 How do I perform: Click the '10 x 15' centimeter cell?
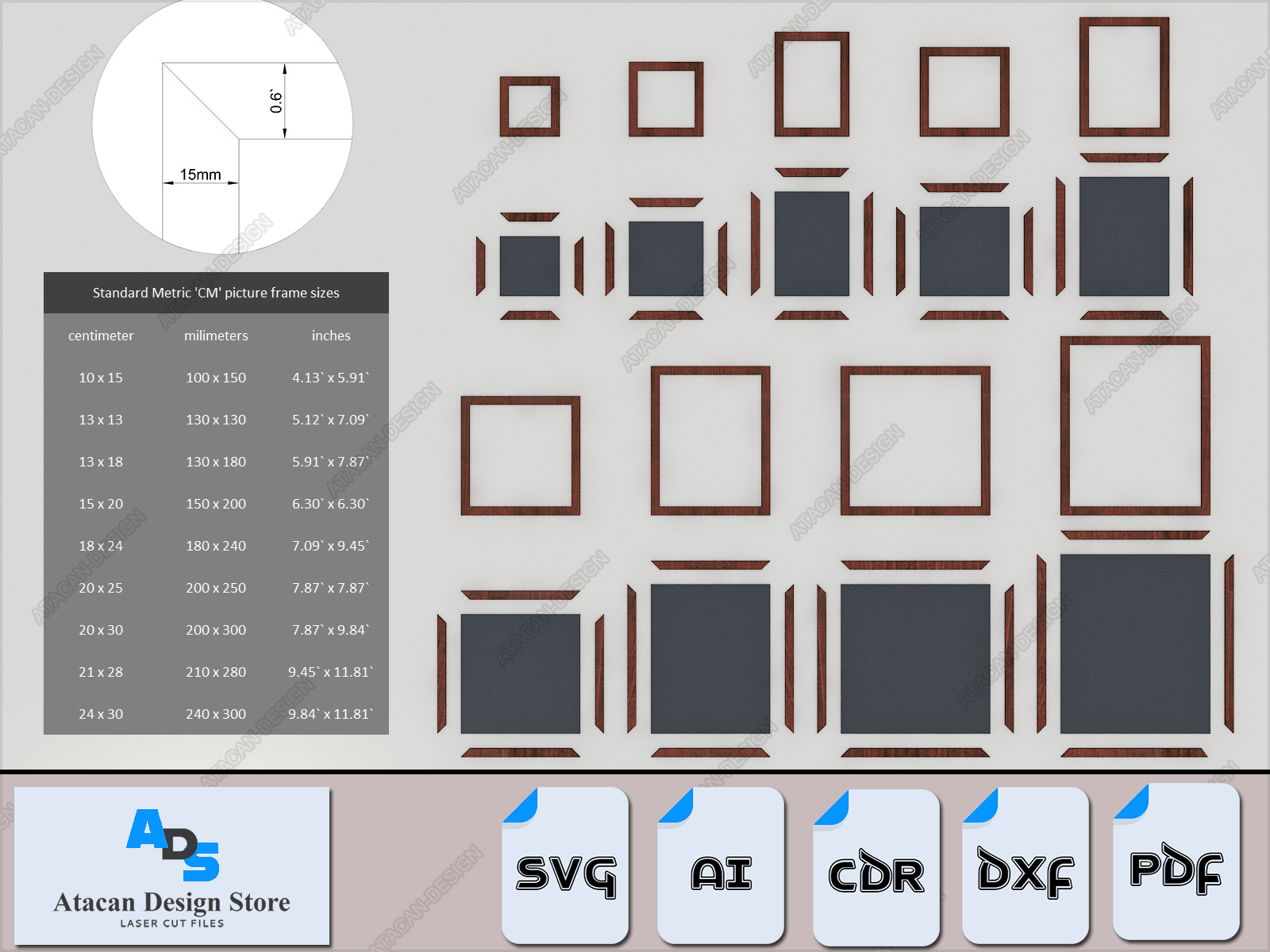(101, 378)
